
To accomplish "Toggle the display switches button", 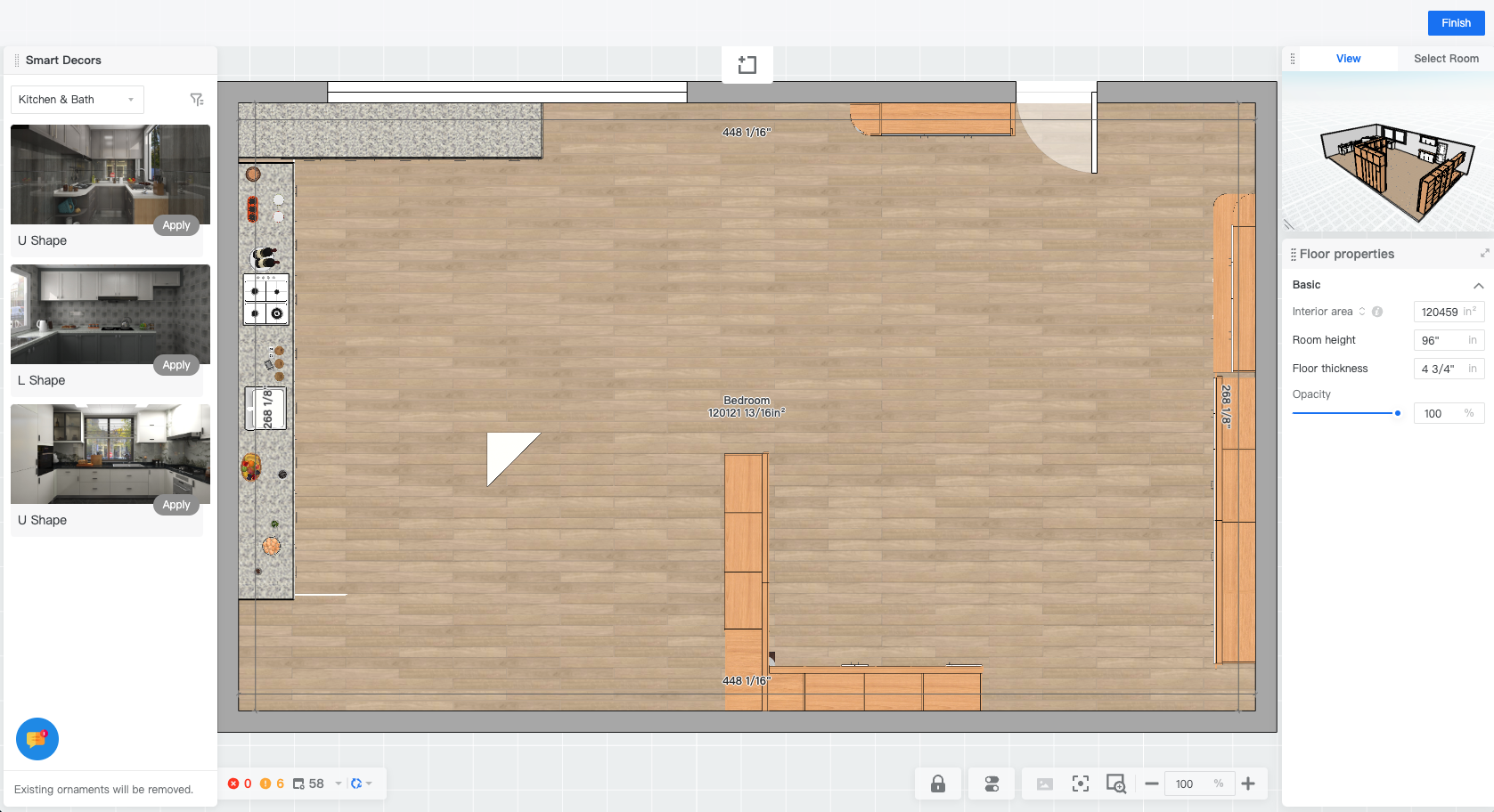I will [x=992, y=784].
